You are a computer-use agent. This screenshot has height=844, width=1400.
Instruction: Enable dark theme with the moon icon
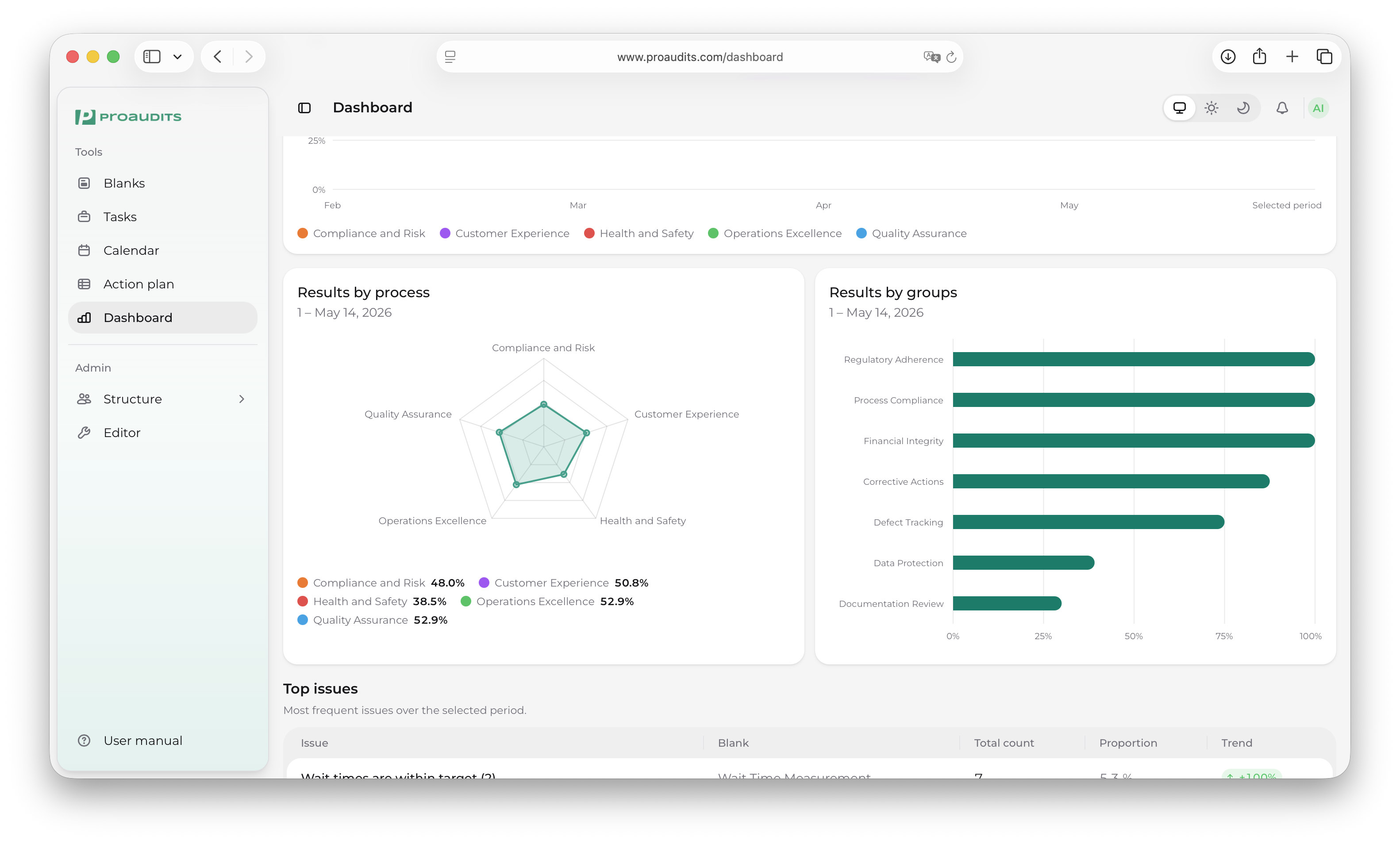[x=1243, y=108]
